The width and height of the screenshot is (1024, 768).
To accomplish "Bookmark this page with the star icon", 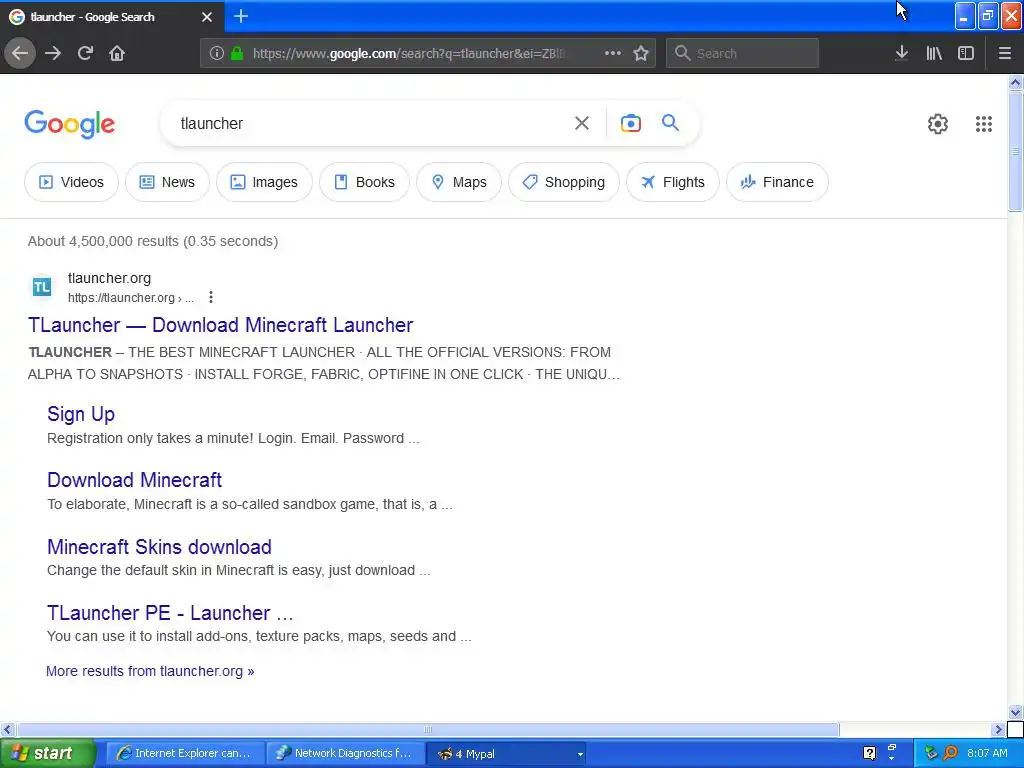I will (x=641, y=53).
